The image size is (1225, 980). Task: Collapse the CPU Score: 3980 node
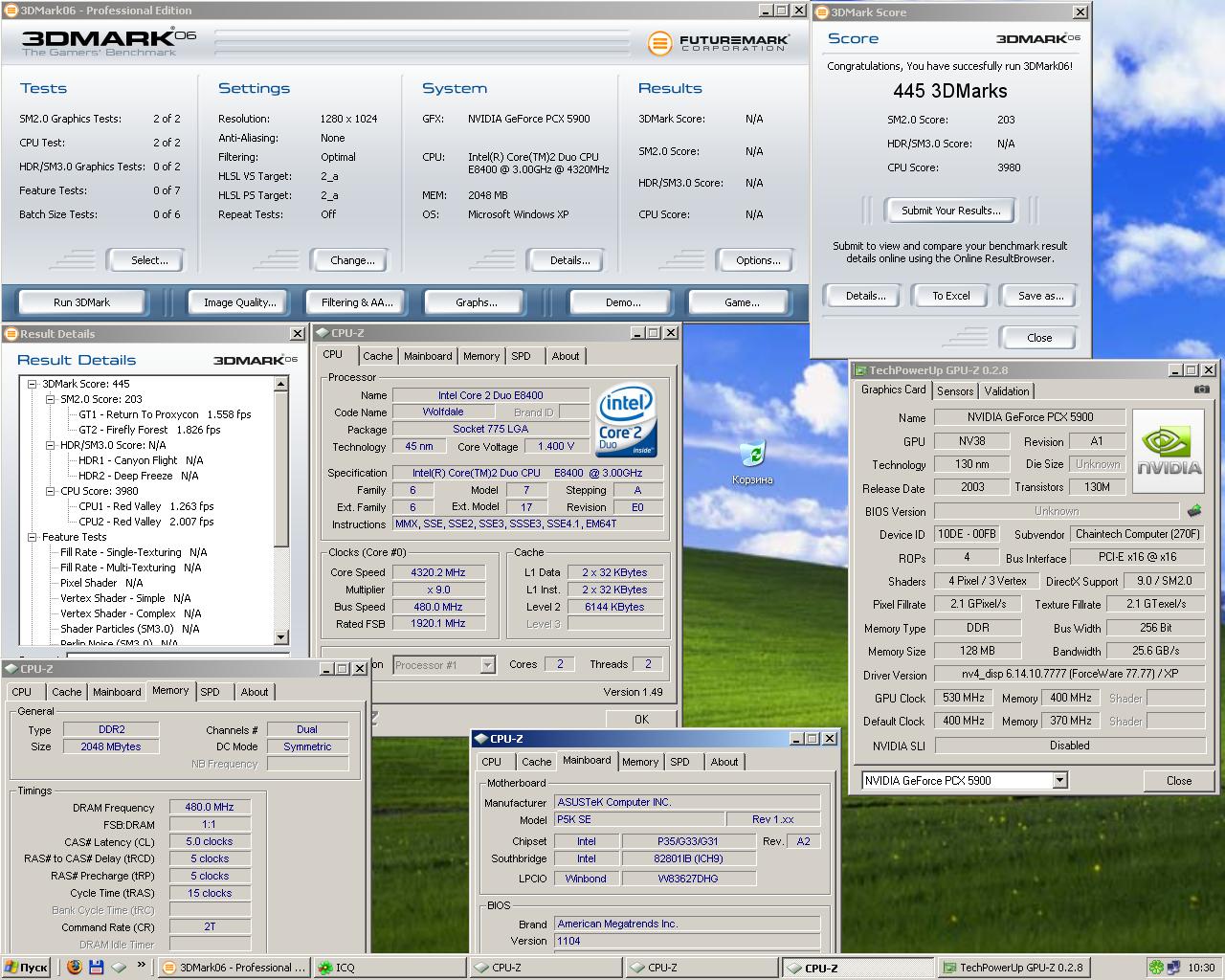pos(50,491)
